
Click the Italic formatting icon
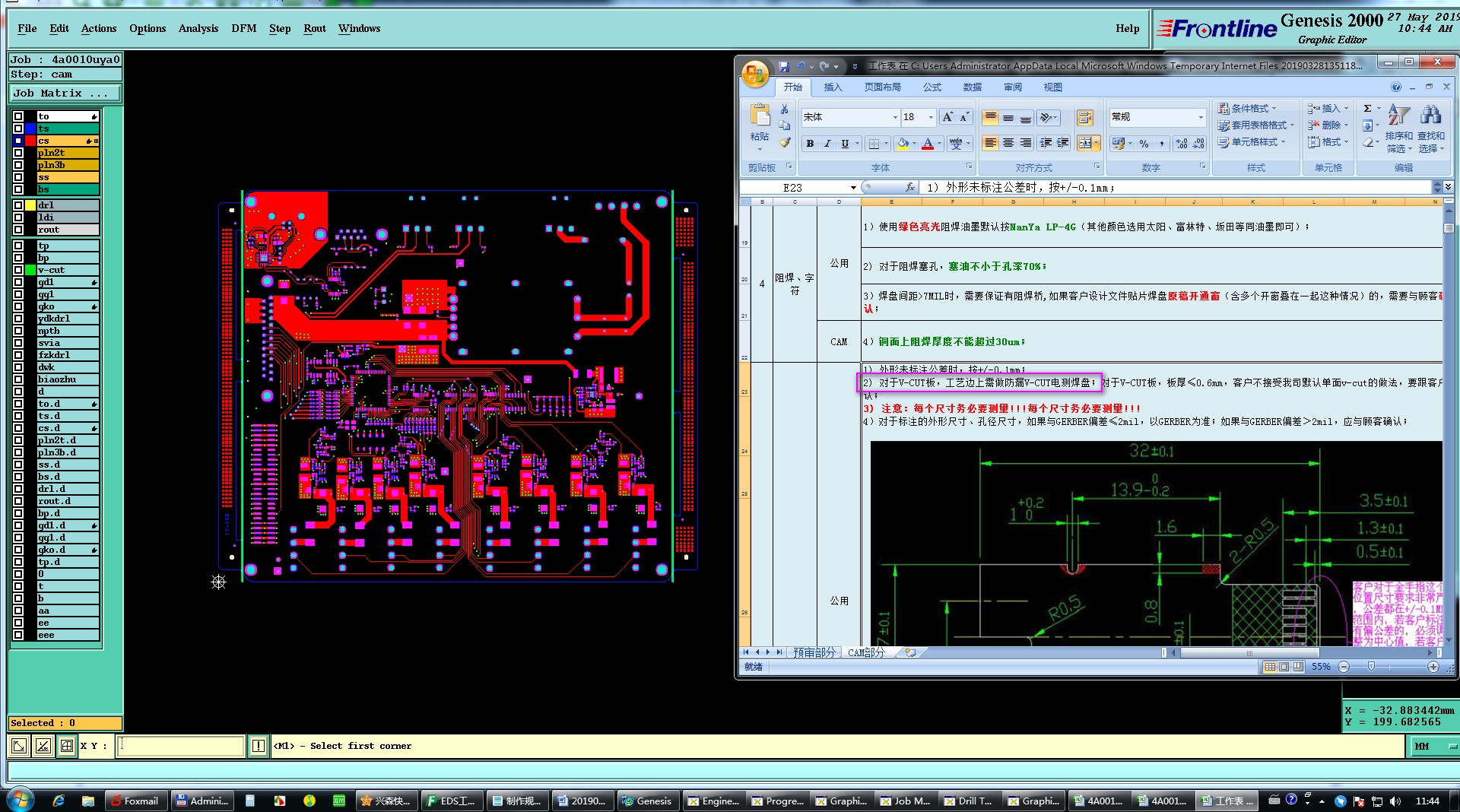coord(827,144)
